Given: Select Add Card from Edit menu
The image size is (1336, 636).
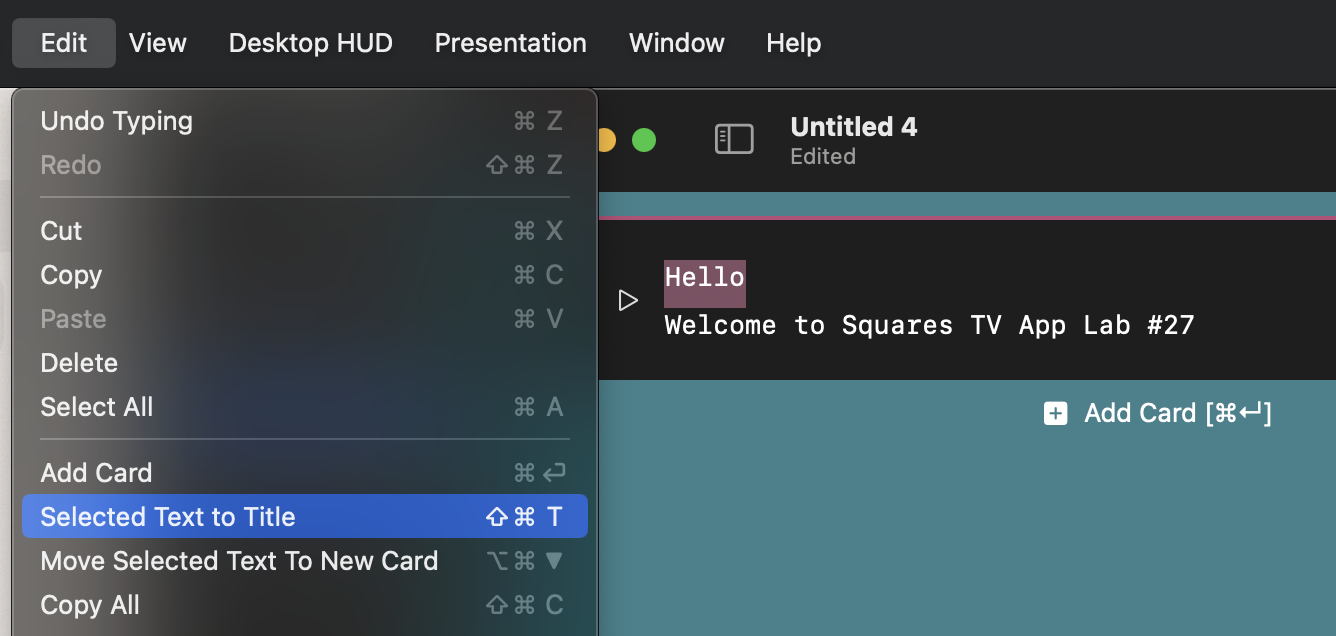Looking at the screenshot, I should [x=96, y=473].
